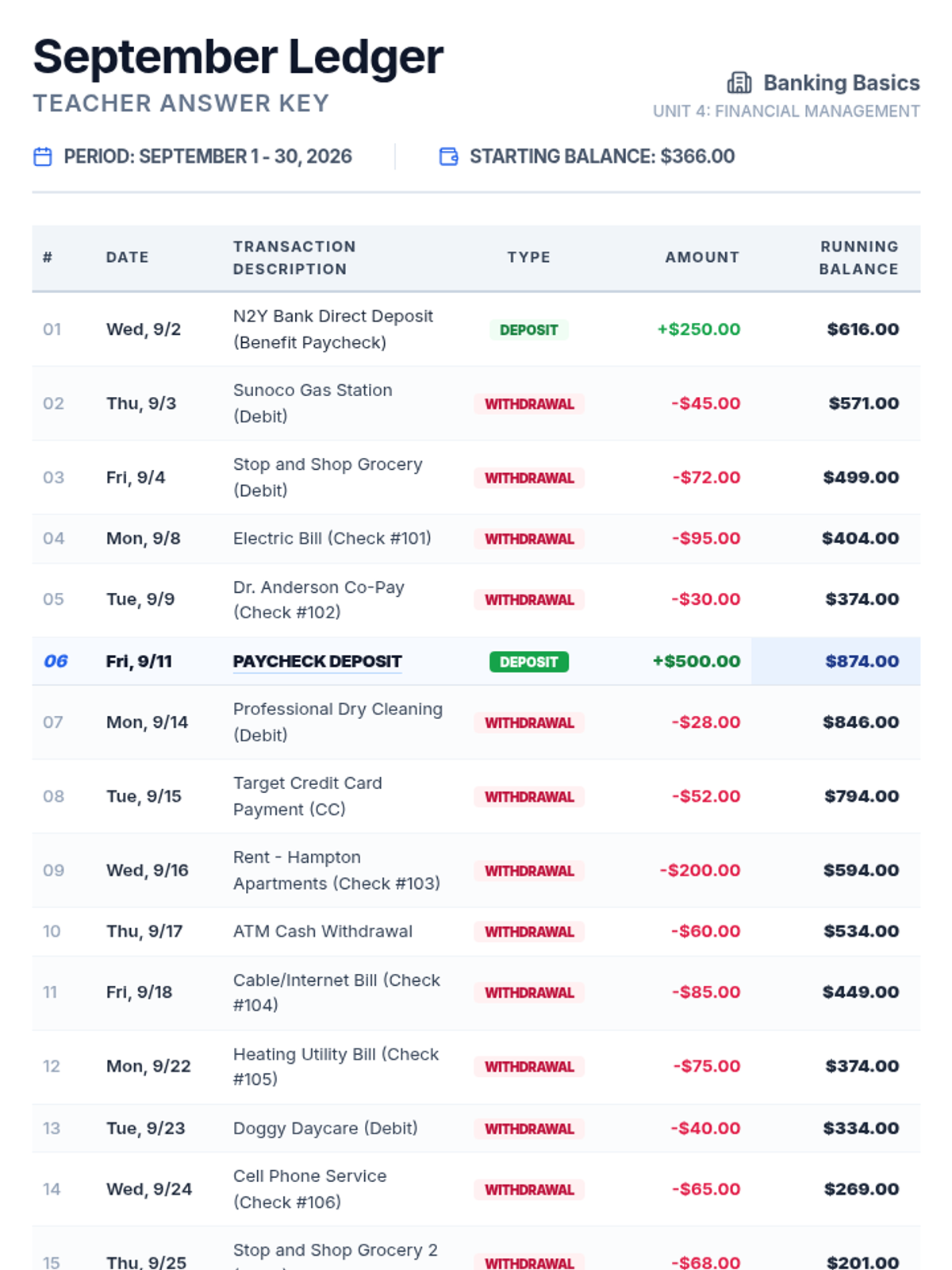Click the -$200.00 rent amount

pyautogui.click(x=700, y=870)
